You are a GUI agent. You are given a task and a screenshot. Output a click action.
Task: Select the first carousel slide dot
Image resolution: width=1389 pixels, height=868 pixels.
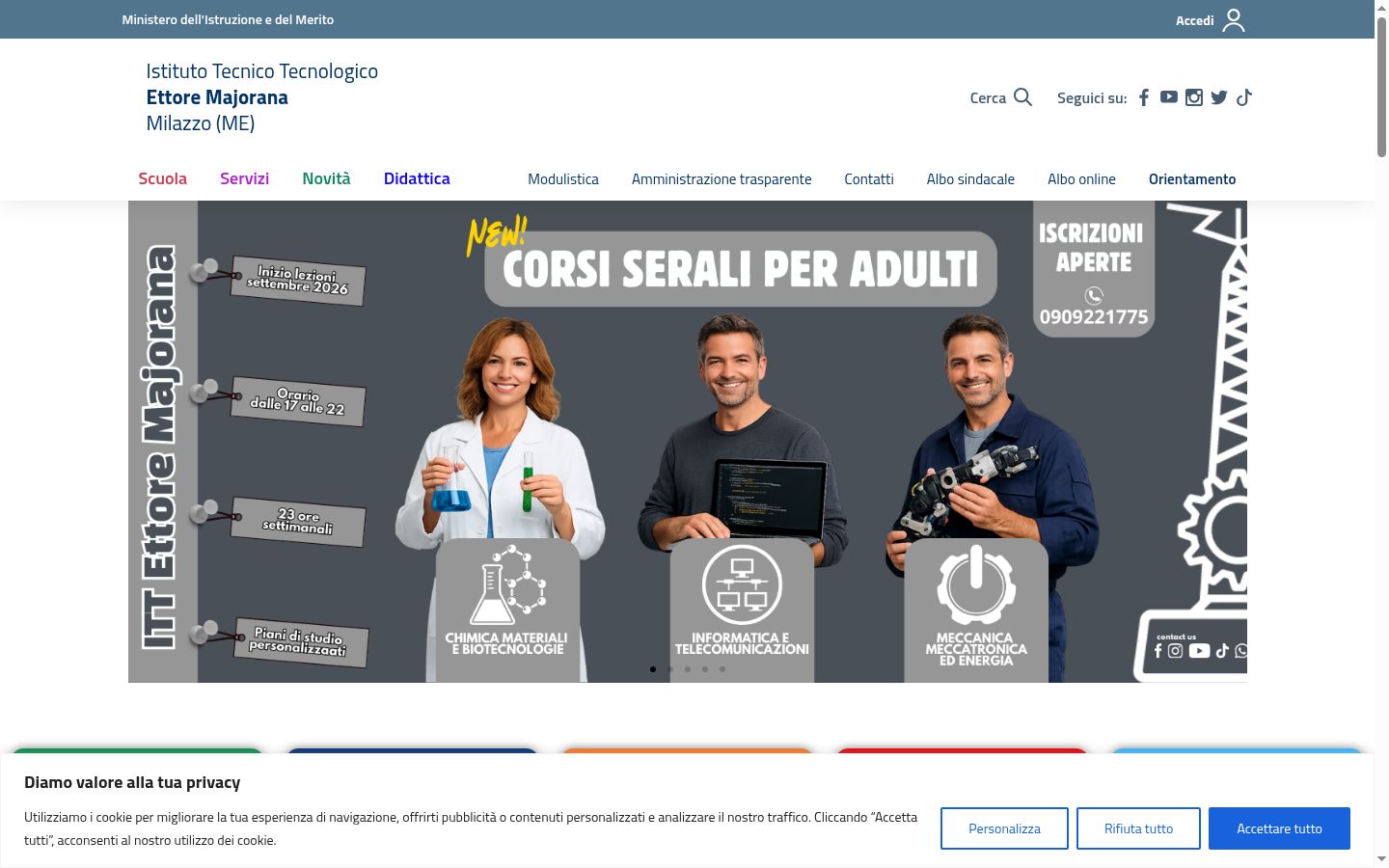click(x=653, y=669)
